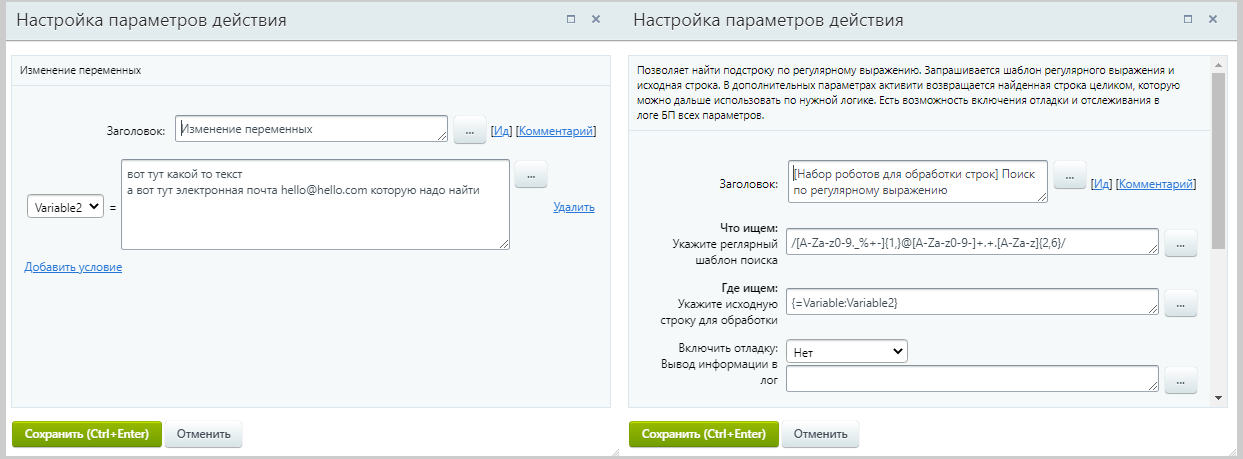The width and height of the screenshot is (1243, 459).
Task: Close the regex search settings dialog
Action: click(x=1213, y=19)
